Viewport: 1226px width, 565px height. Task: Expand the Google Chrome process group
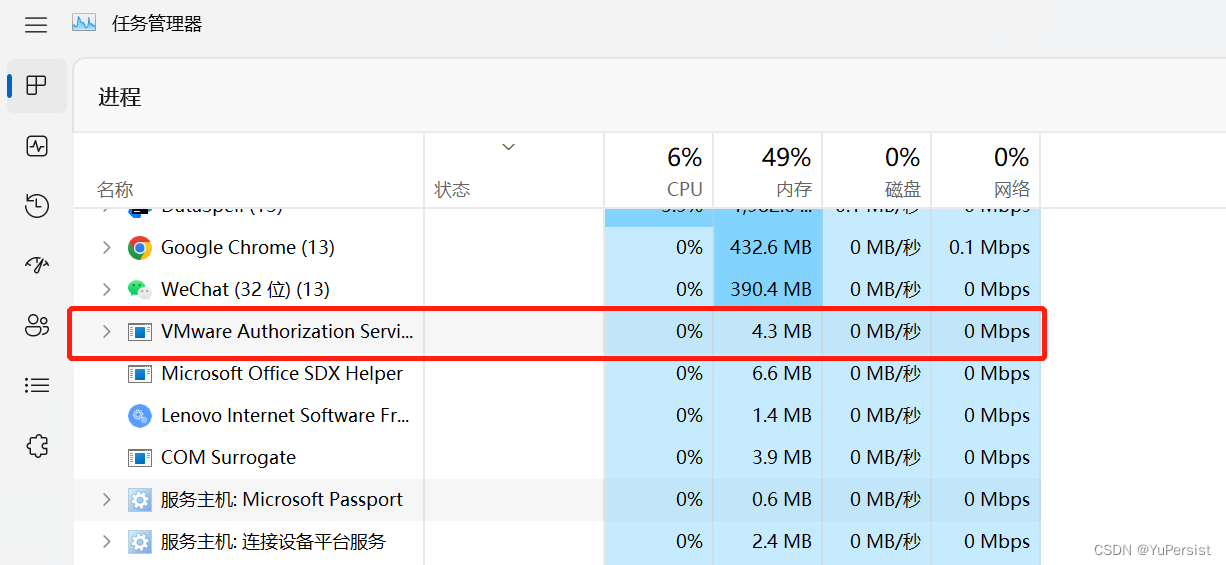click(x=107, y=248)
